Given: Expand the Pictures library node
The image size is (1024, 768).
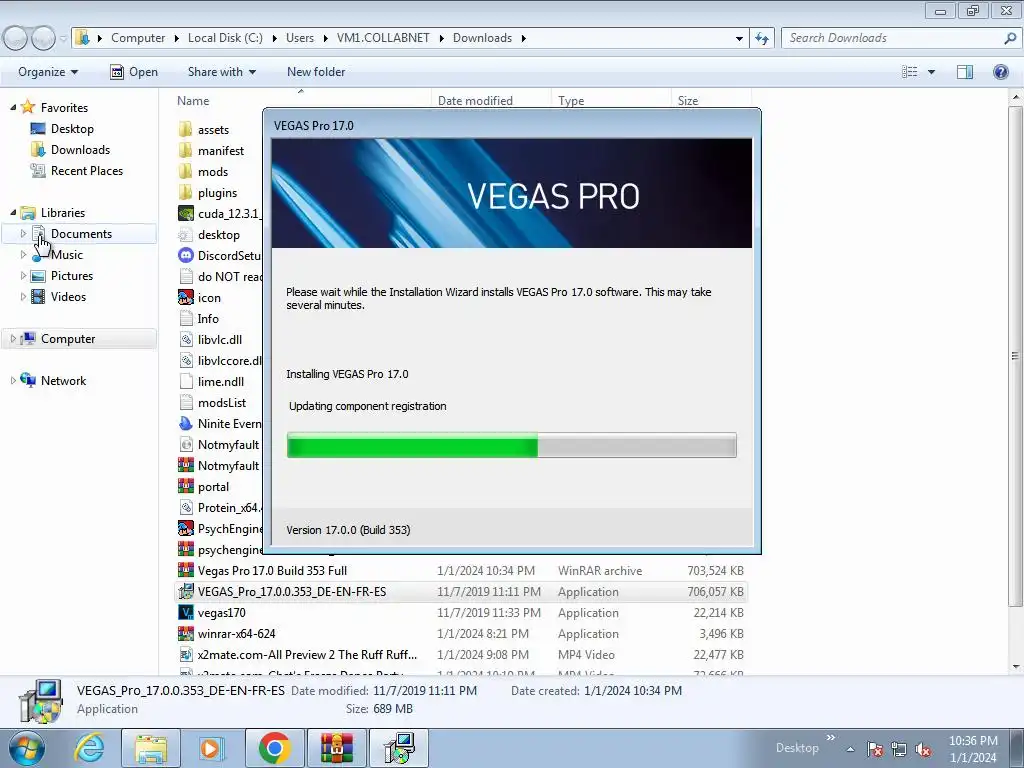Looking at the screenshot, I should pos(24,276).
